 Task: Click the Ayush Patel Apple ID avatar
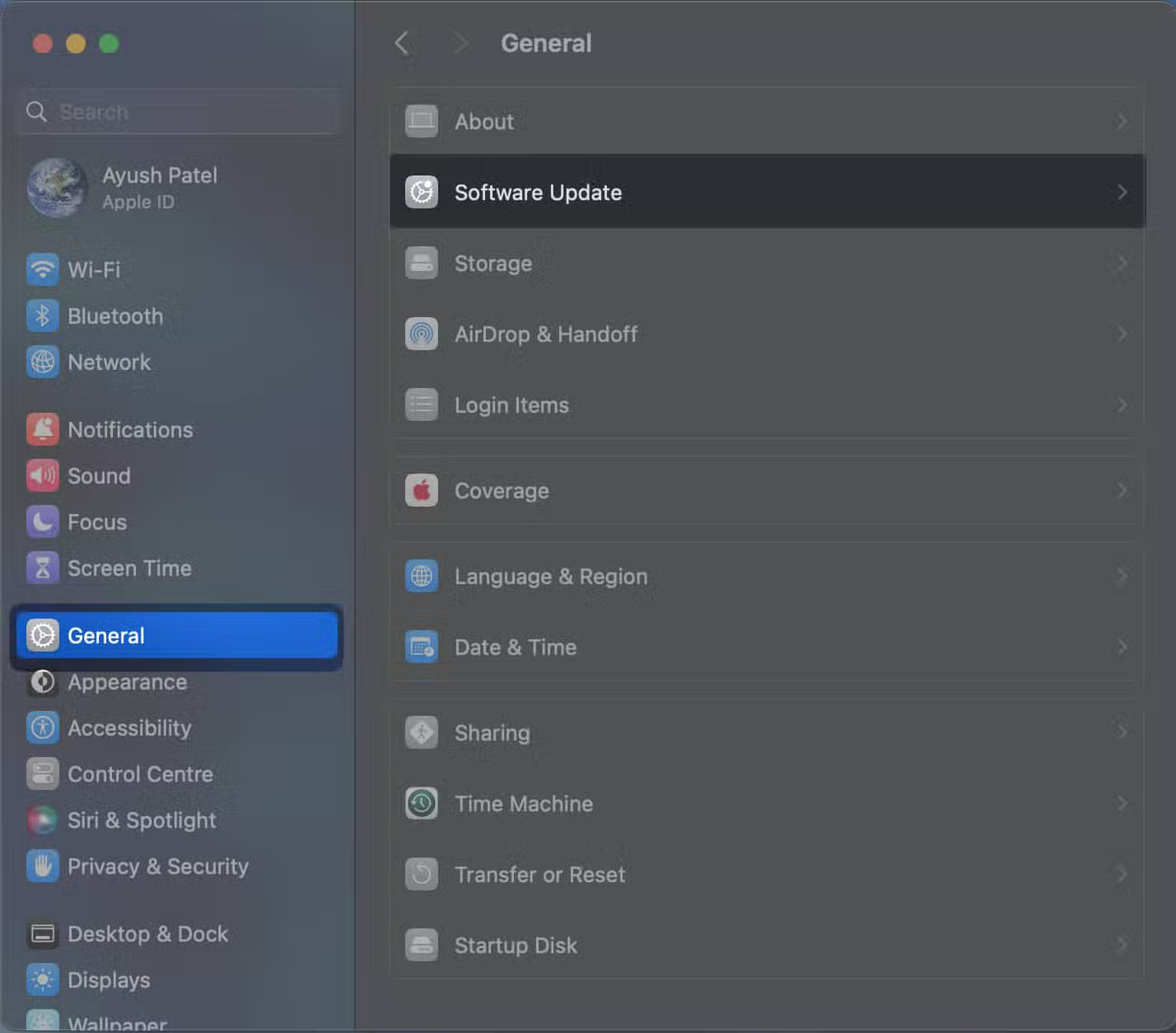tap(56, 188)
